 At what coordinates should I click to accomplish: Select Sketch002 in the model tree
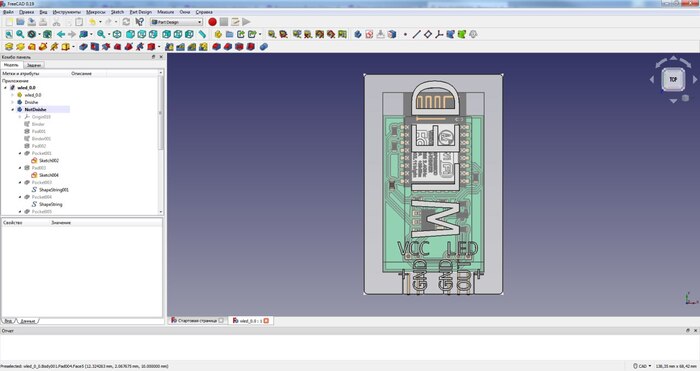point(49,161)
